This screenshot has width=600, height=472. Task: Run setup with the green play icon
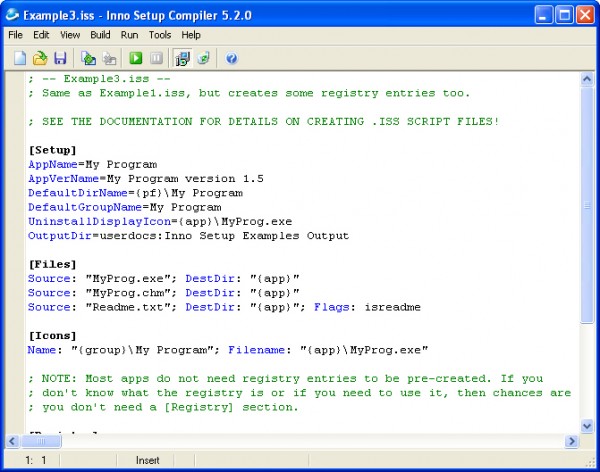136,59
